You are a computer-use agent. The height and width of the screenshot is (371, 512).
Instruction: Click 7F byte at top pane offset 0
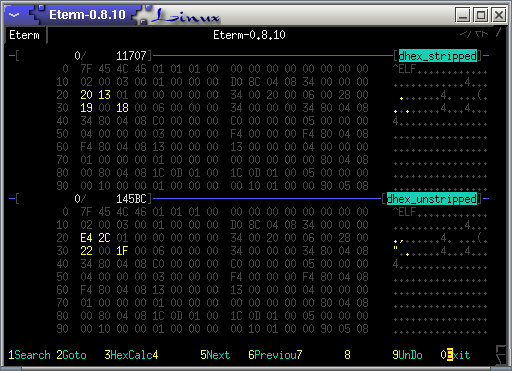click(x=86, y=69)
